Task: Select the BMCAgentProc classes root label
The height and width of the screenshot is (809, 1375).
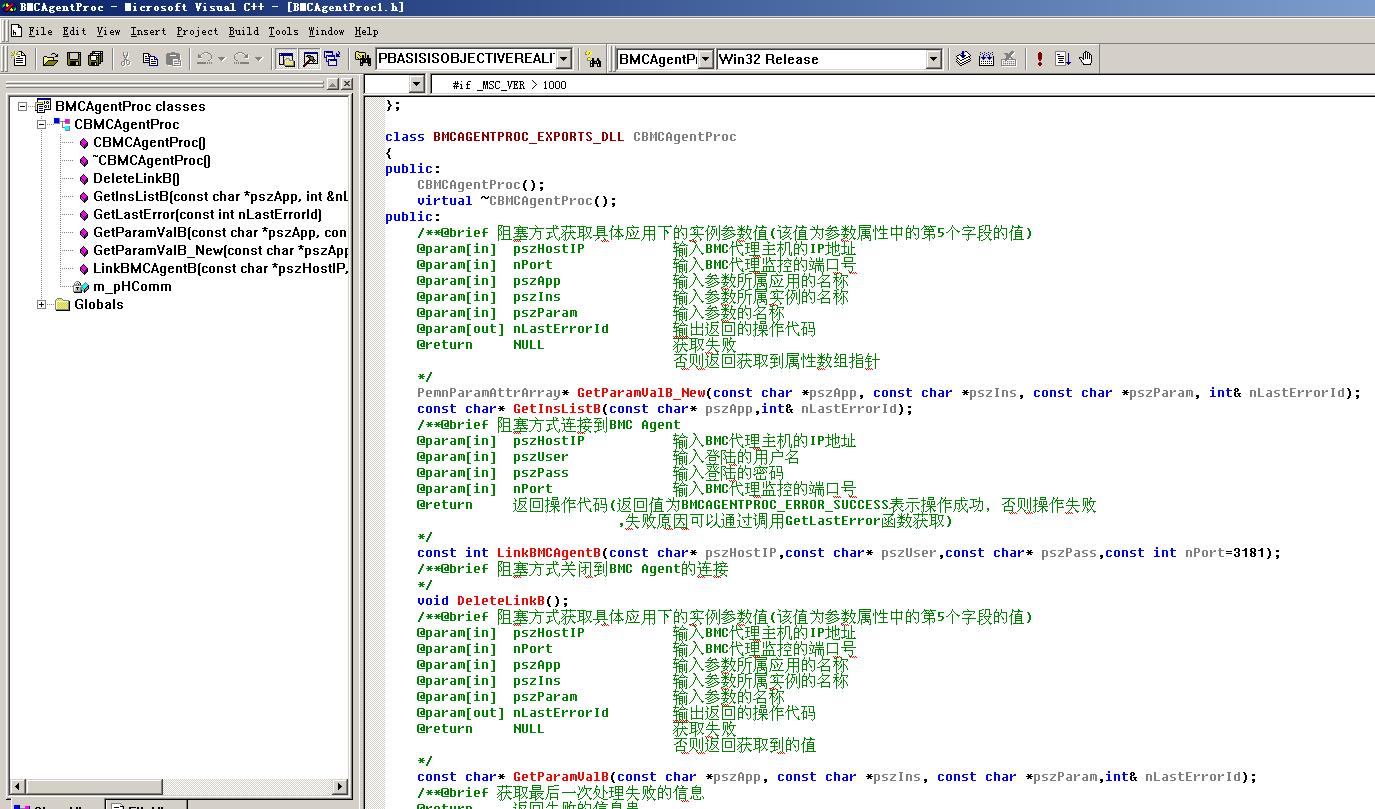Action: (x=130, y=106)
